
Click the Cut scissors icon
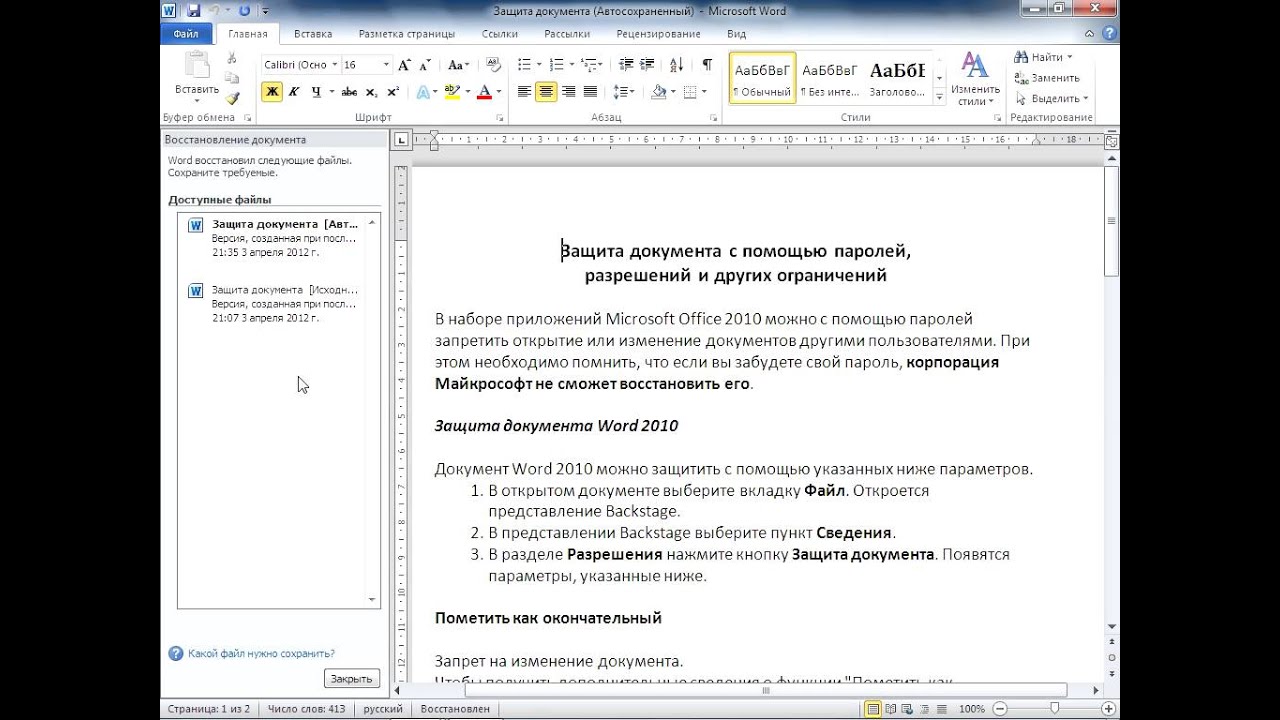click(232, 58)
